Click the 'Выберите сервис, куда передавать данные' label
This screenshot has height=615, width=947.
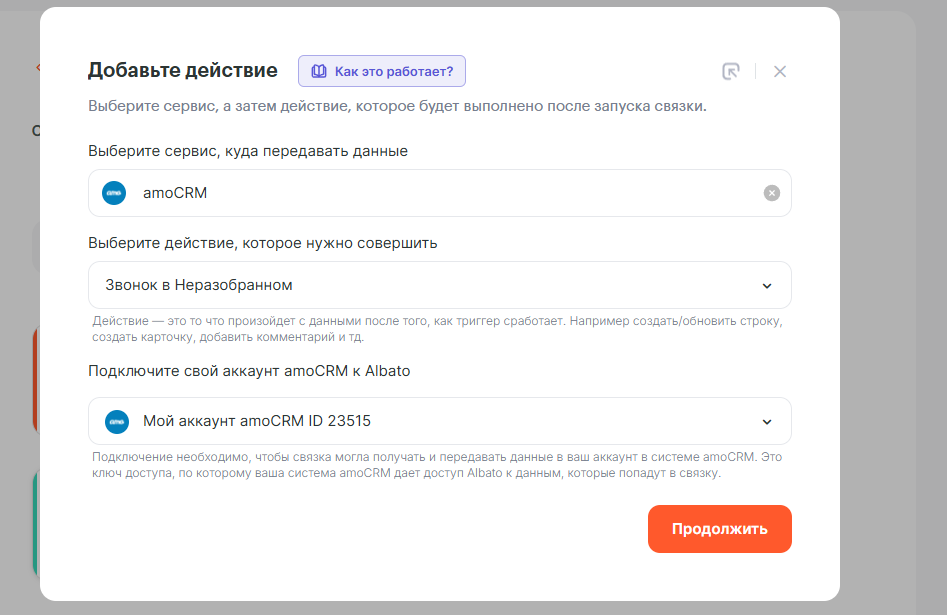248,151
